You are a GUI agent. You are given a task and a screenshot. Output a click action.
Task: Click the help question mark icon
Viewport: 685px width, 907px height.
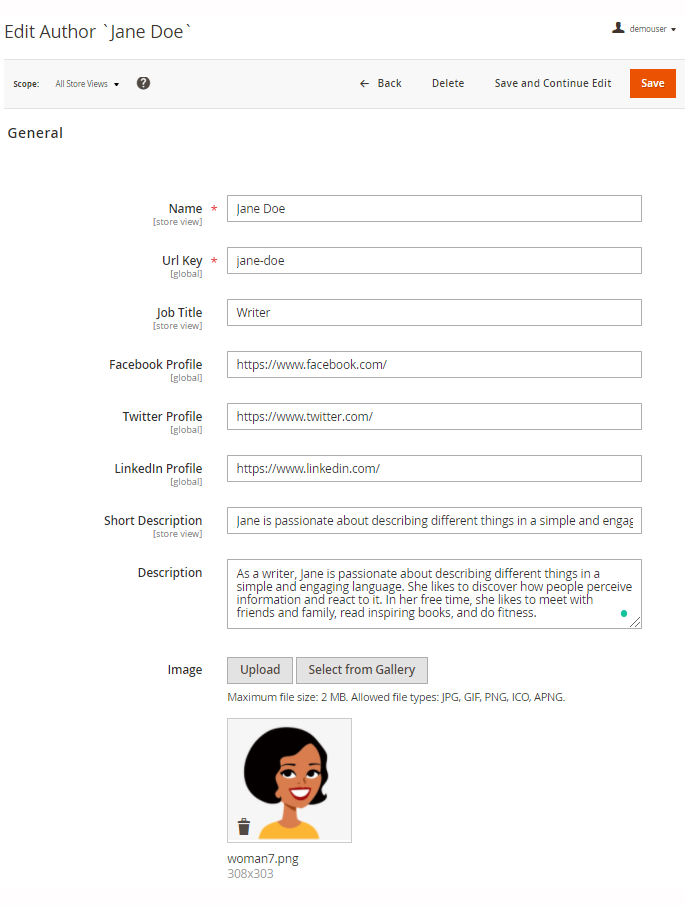click(143, 83)
